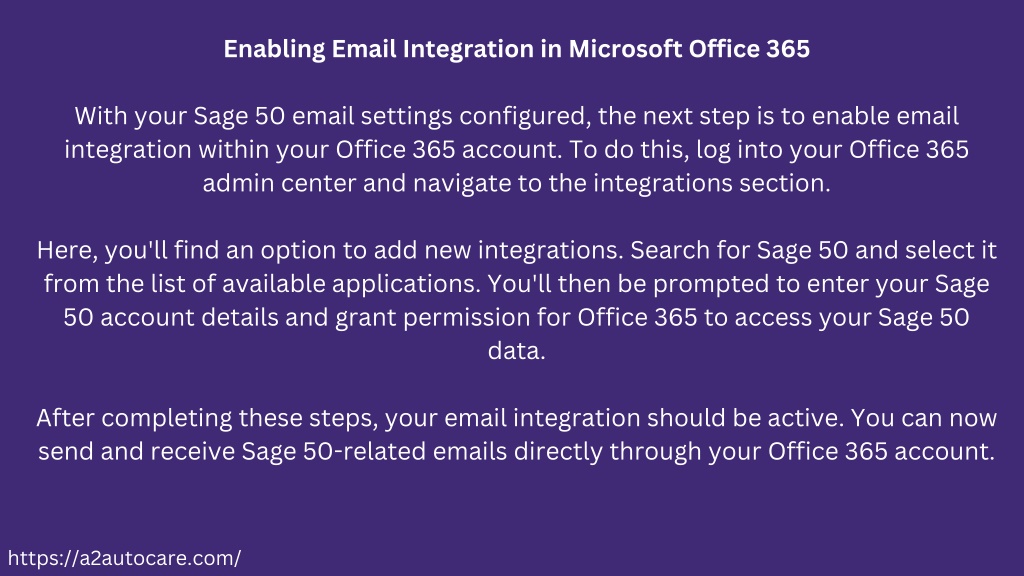This screenshot has height=576, width=1024.
Task: Click the slide title about Enabling Email Integration
Action: [x=517, y=49]
